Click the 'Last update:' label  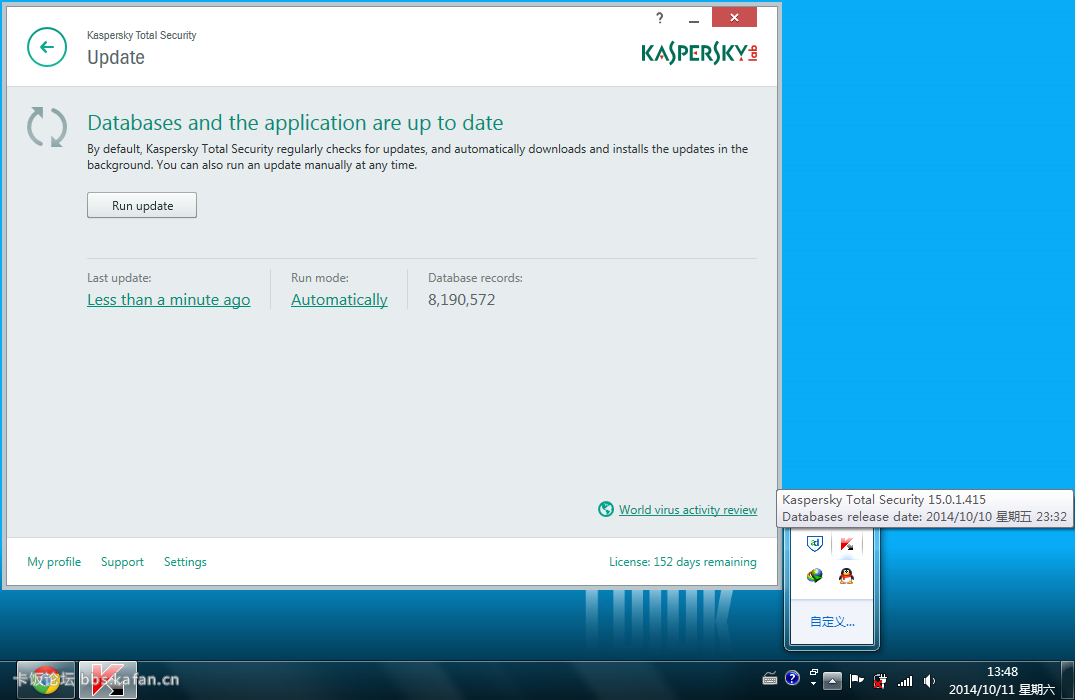click(119, 278)
